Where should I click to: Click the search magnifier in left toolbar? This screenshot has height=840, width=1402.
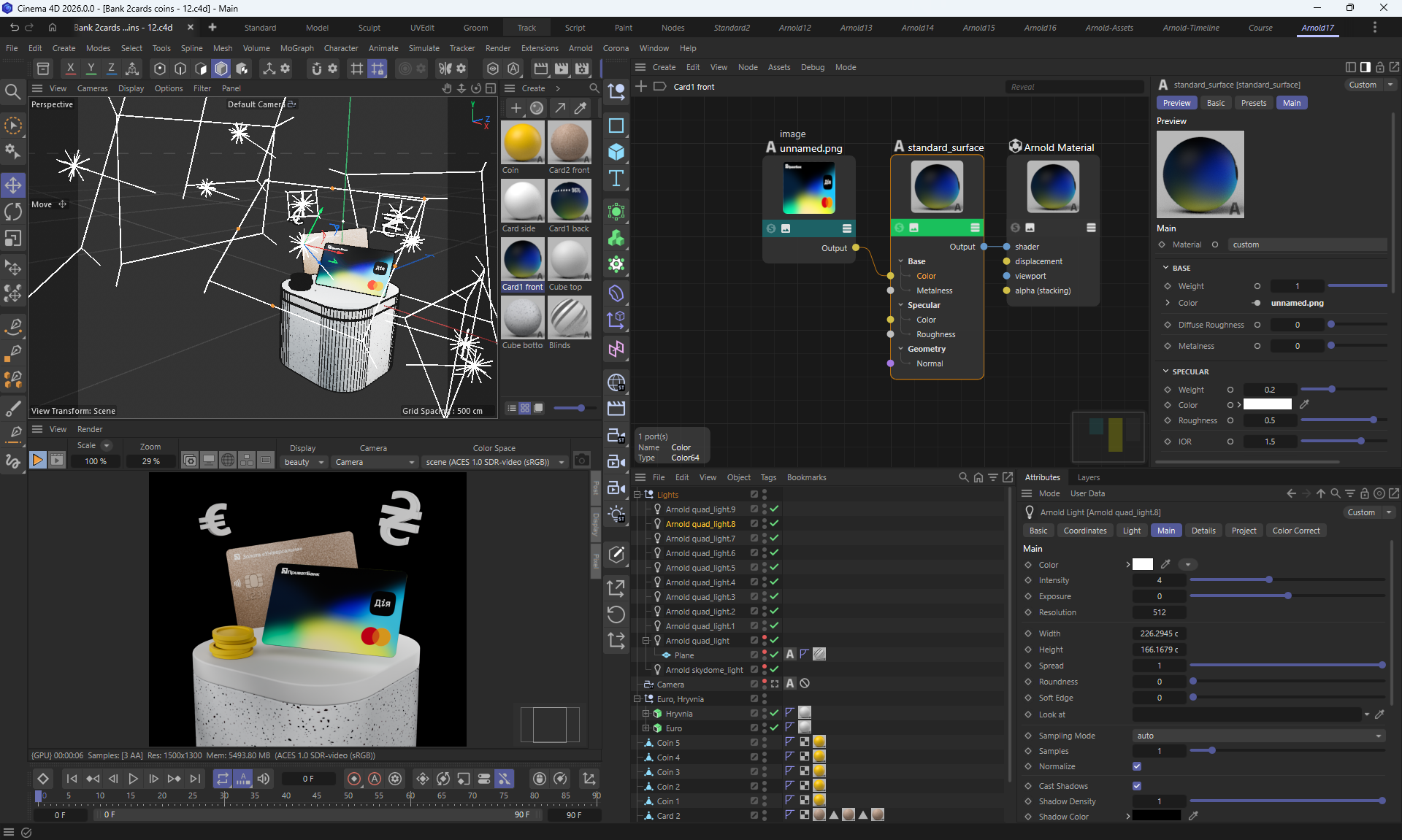12,91
